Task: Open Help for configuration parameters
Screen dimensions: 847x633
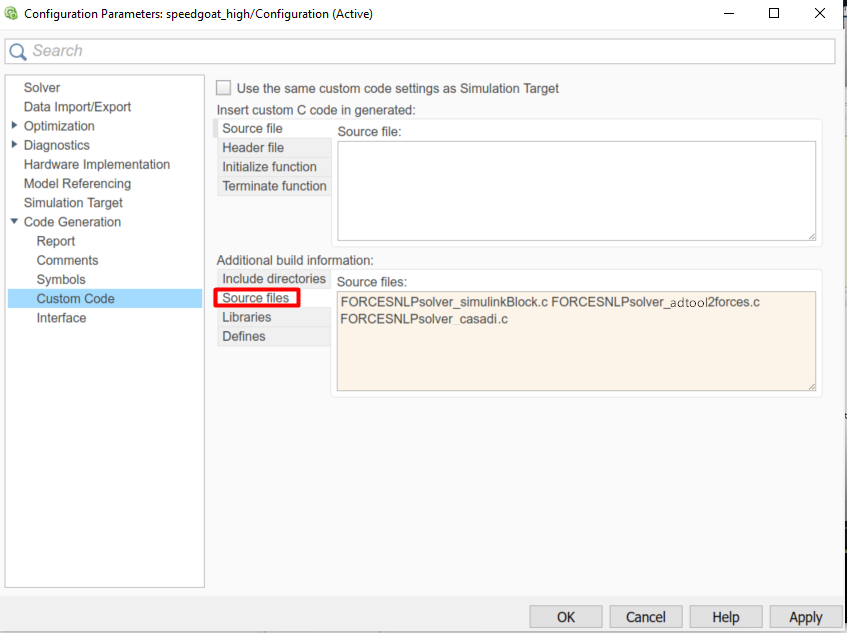Action: coord(727,617)
